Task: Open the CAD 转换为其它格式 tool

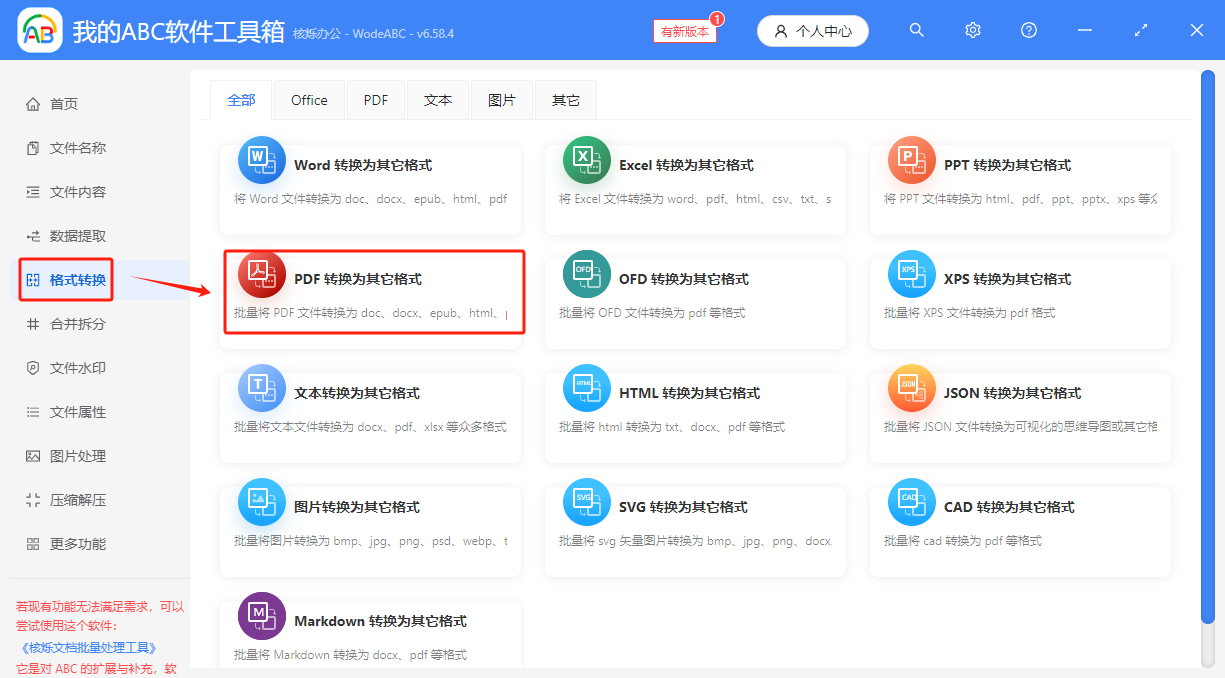Action: (x=911, y=502)
